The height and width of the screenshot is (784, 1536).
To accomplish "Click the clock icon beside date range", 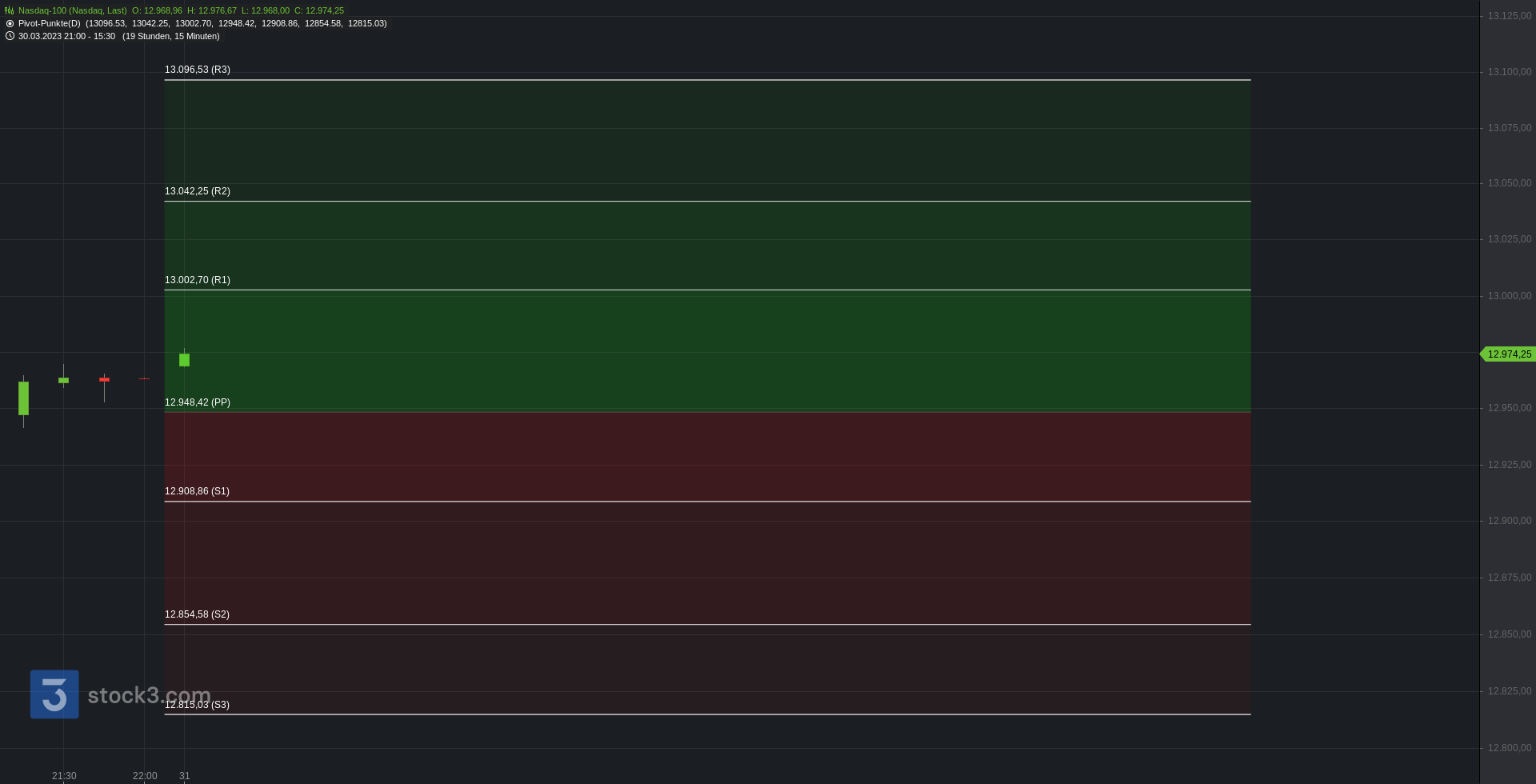I will point(10,36).
